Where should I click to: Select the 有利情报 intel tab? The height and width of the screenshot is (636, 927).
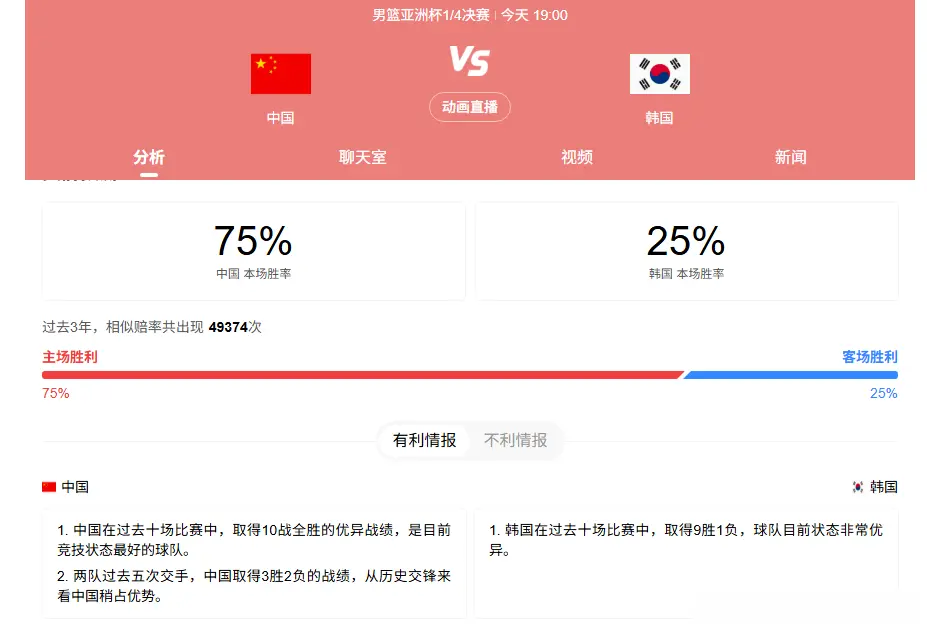point(424,441)
